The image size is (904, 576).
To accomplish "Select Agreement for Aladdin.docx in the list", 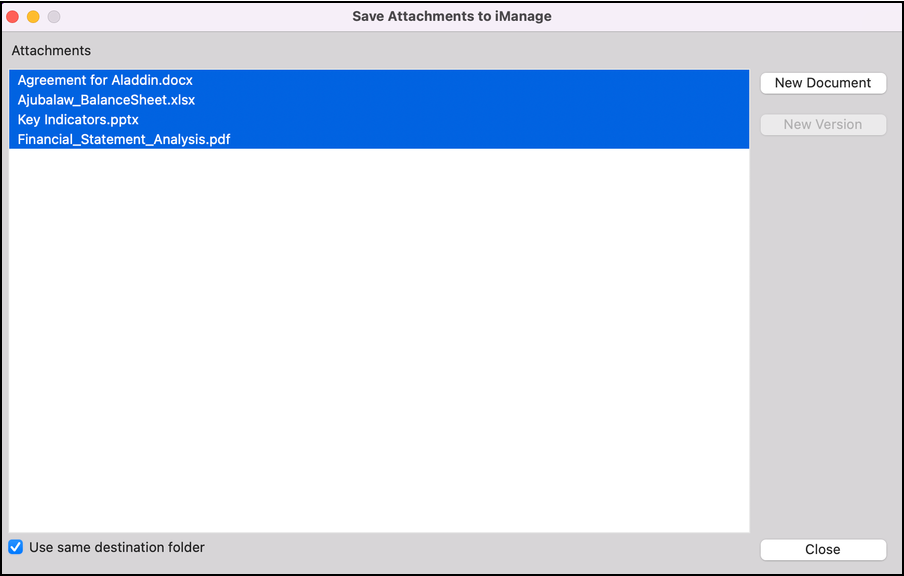I will point(105,80).
